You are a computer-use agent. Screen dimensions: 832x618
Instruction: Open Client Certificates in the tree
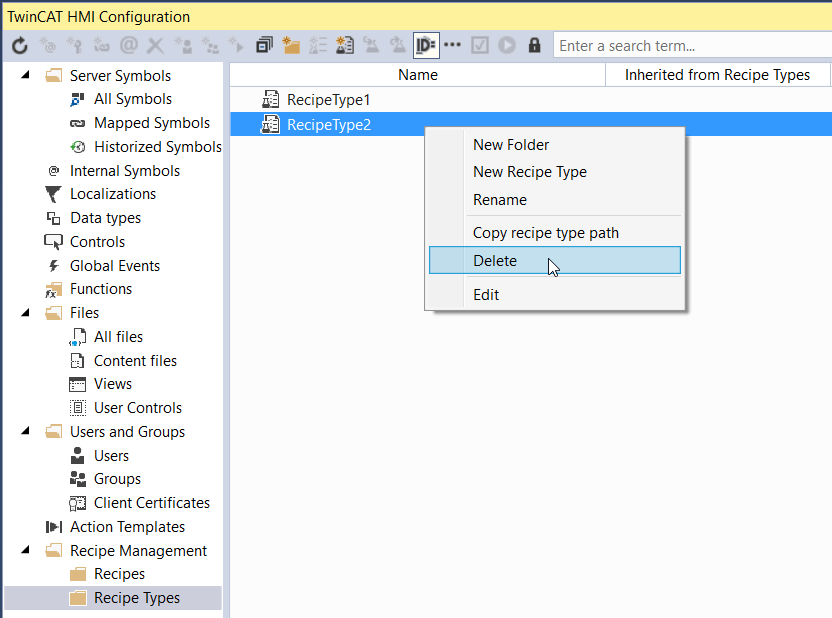point(152,503)
